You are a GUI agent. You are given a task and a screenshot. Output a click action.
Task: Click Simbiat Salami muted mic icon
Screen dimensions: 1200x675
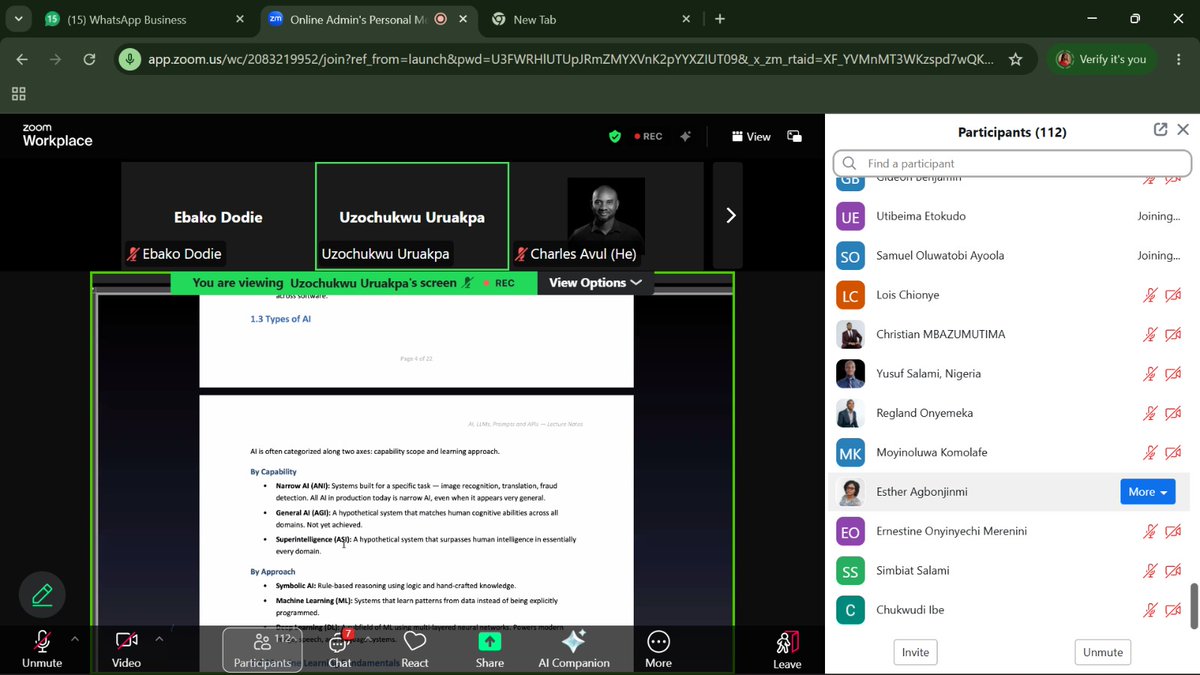pos(1151,570)
